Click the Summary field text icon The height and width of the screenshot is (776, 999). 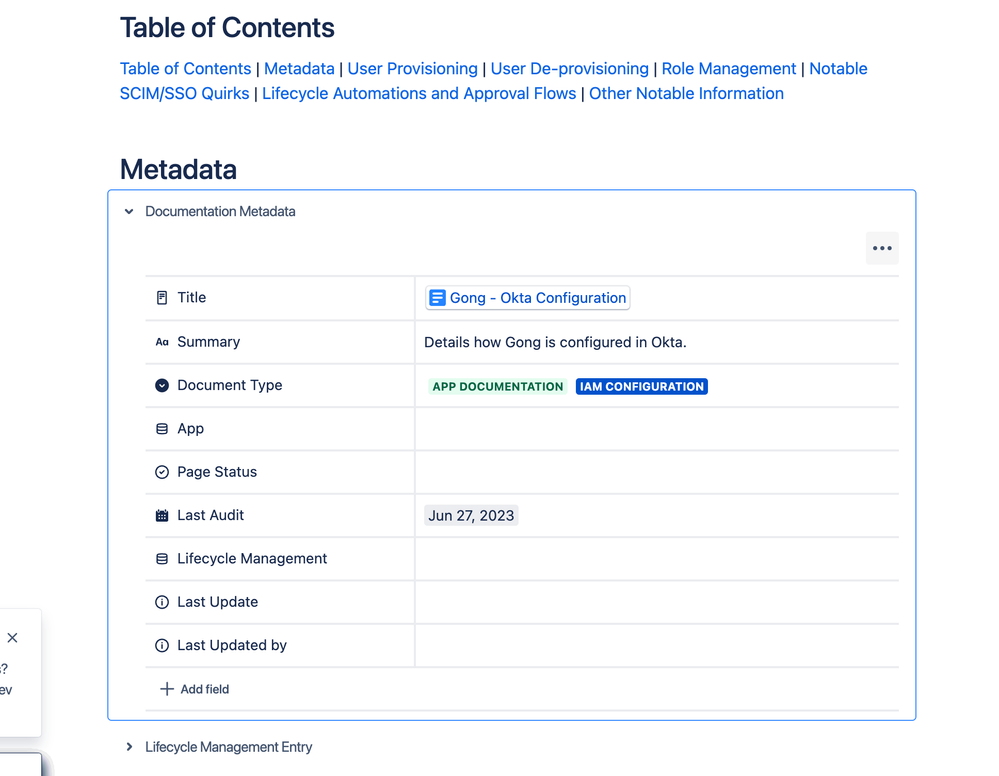coord(162,342)
